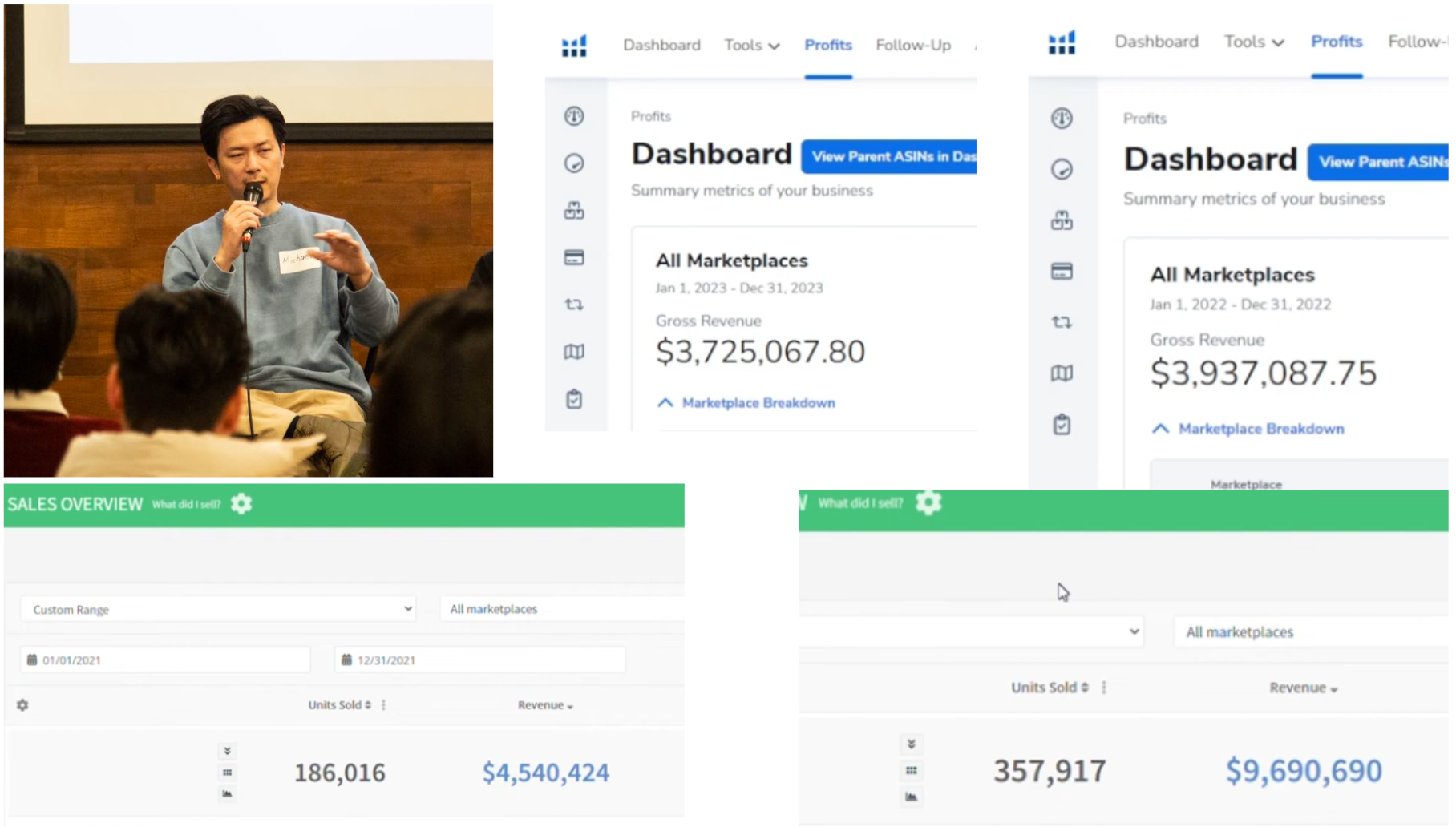Sort by Units Sold above 186,016
The image size is (1456, 827).
pos(340,705)
